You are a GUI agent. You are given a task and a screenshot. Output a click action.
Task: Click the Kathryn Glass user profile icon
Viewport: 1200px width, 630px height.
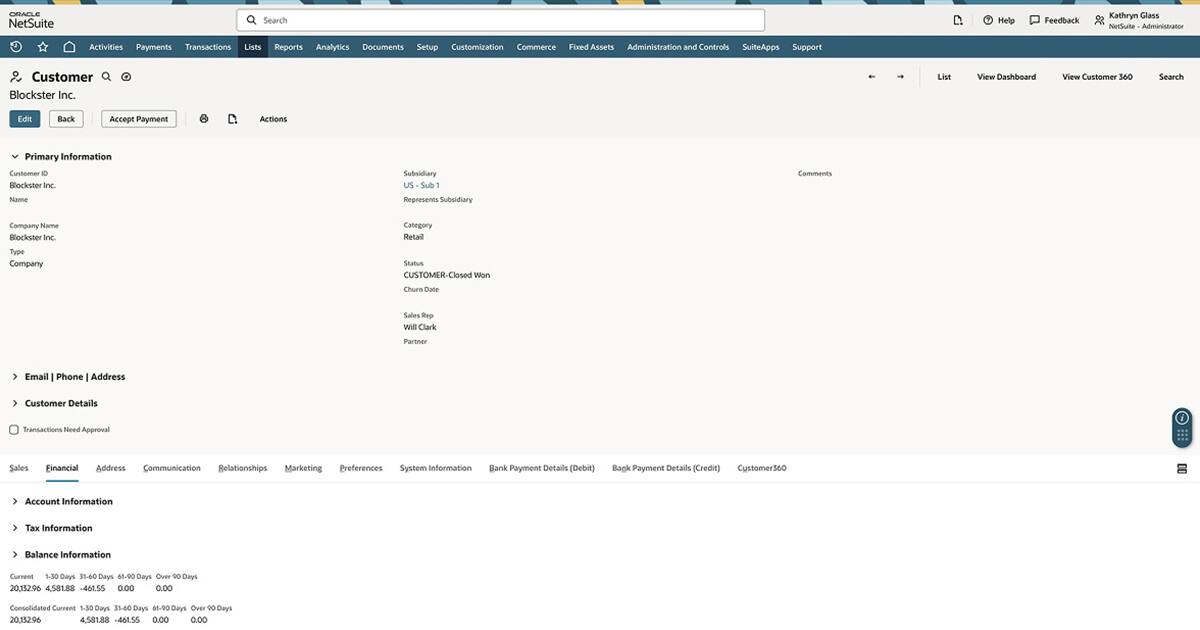tap(1097, 19)
